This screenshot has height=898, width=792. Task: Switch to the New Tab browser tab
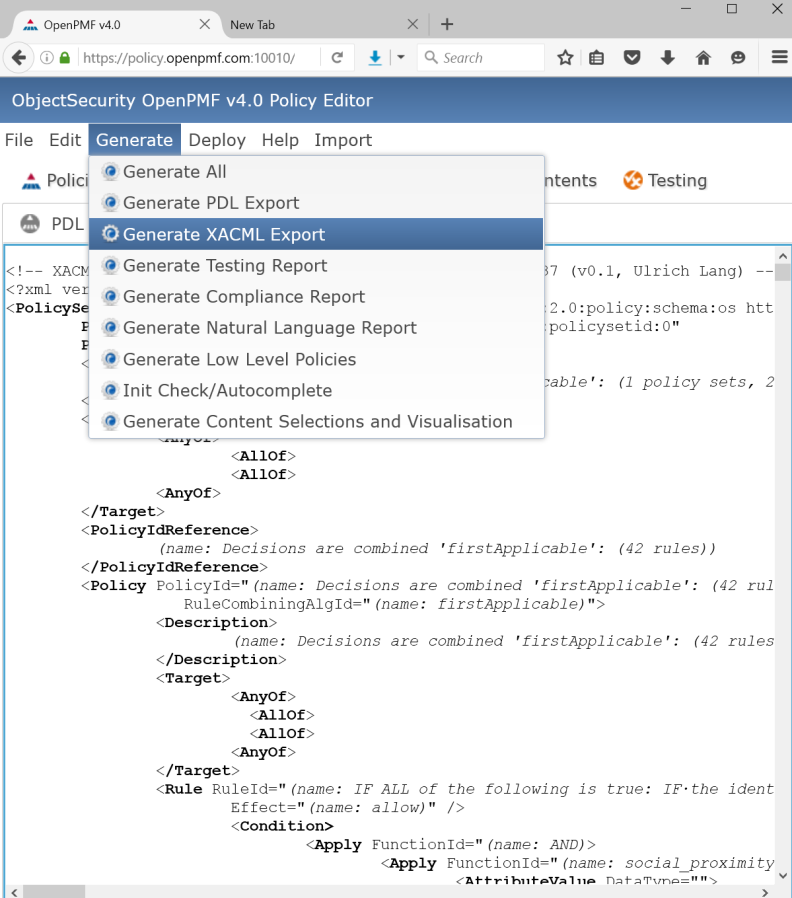click(x=325, y=25)
